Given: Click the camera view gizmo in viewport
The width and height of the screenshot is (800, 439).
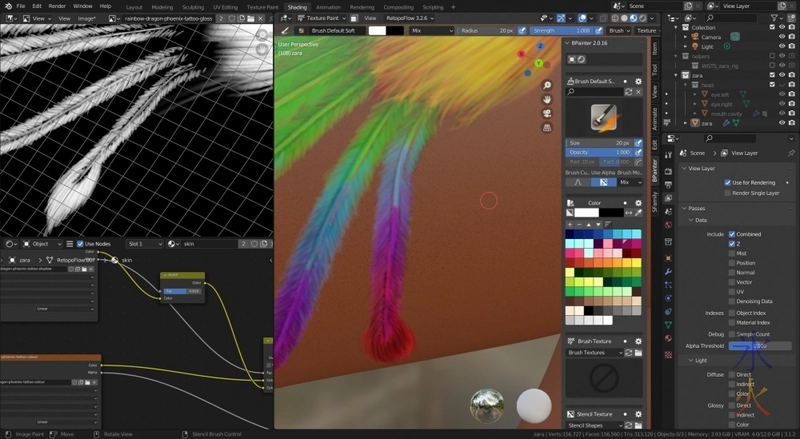Looking at the screenshot, I should (548, 114).
